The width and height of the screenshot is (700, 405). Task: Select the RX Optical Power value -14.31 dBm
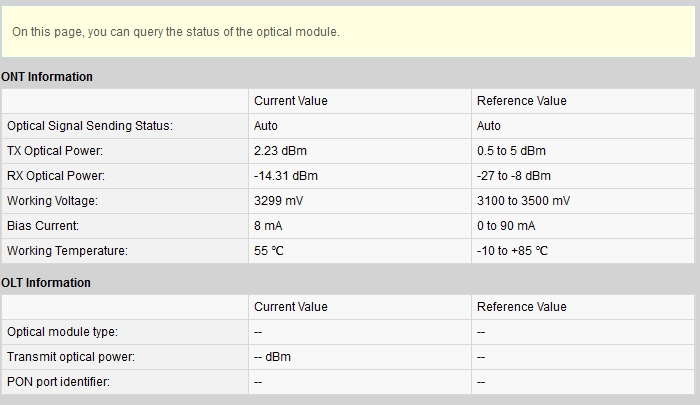click(x=286, y=176)
